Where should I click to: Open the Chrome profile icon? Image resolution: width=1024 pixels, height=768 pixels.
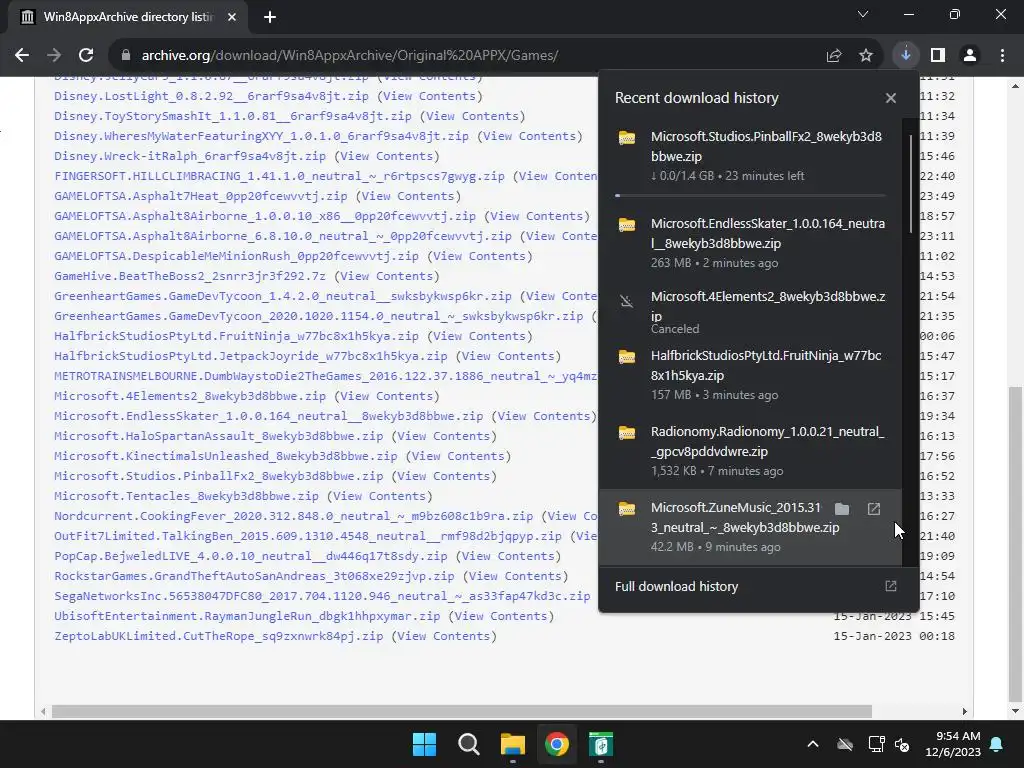pyautogui.click(x=970, y=56)
